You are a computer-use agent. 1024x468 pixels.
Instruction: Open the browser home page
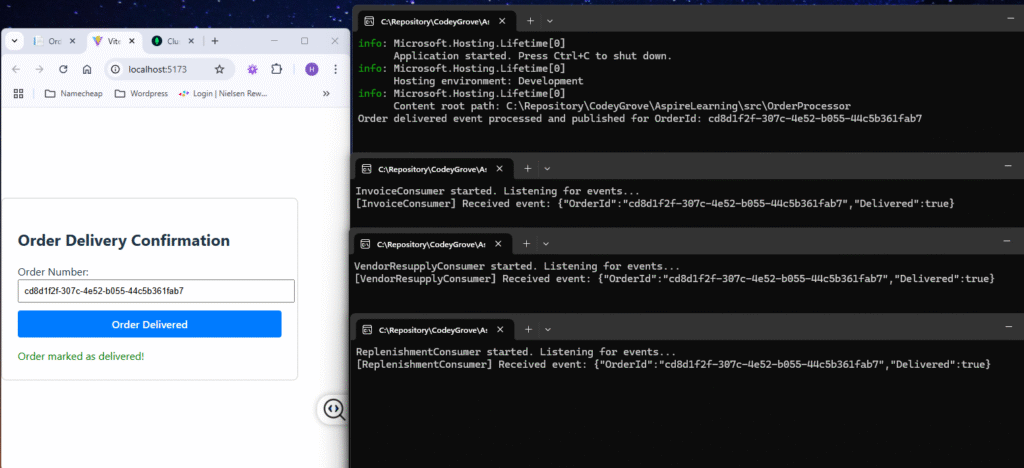tap(87, 69)
